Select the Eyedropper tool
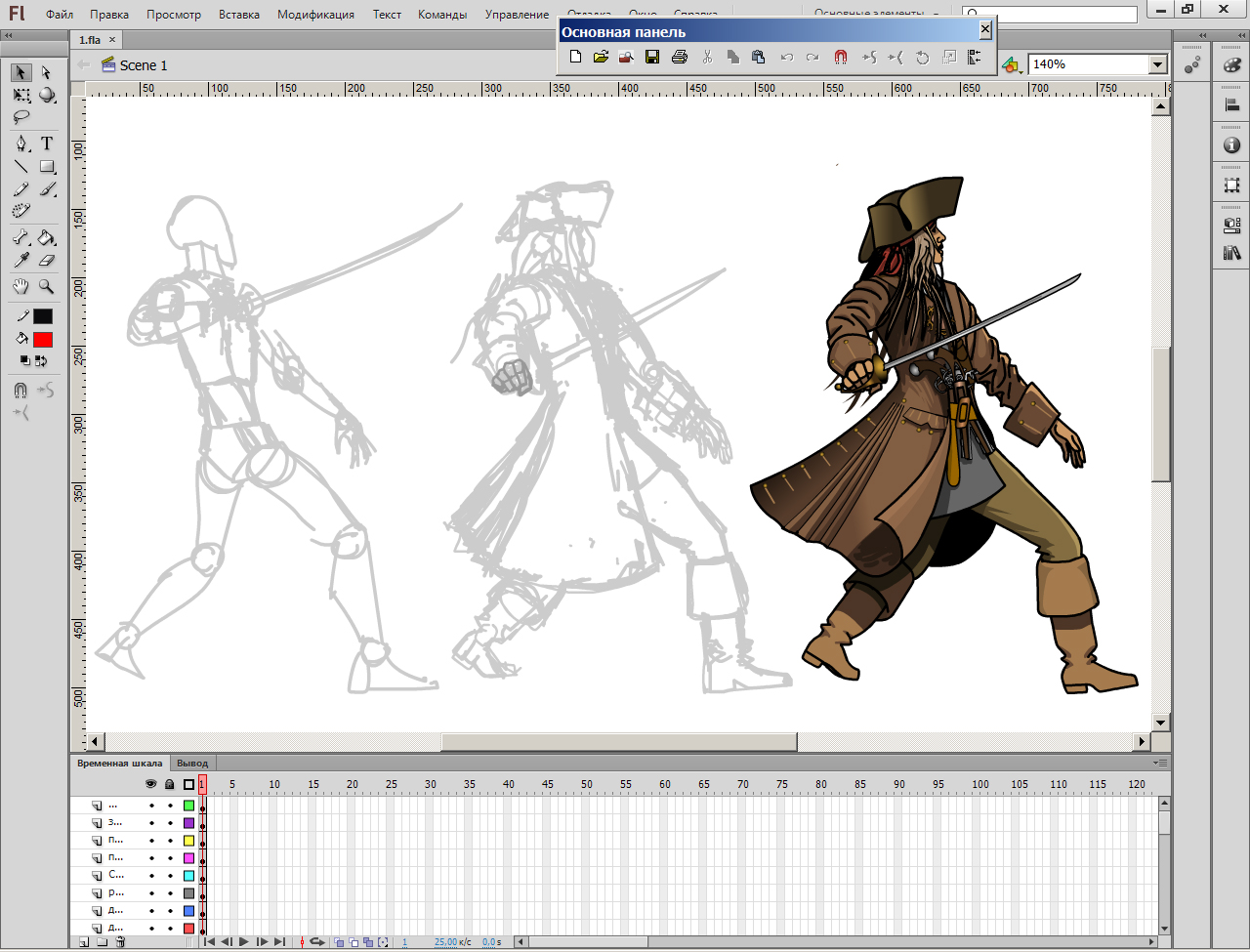1250x952 pixels. pos(21,260)
